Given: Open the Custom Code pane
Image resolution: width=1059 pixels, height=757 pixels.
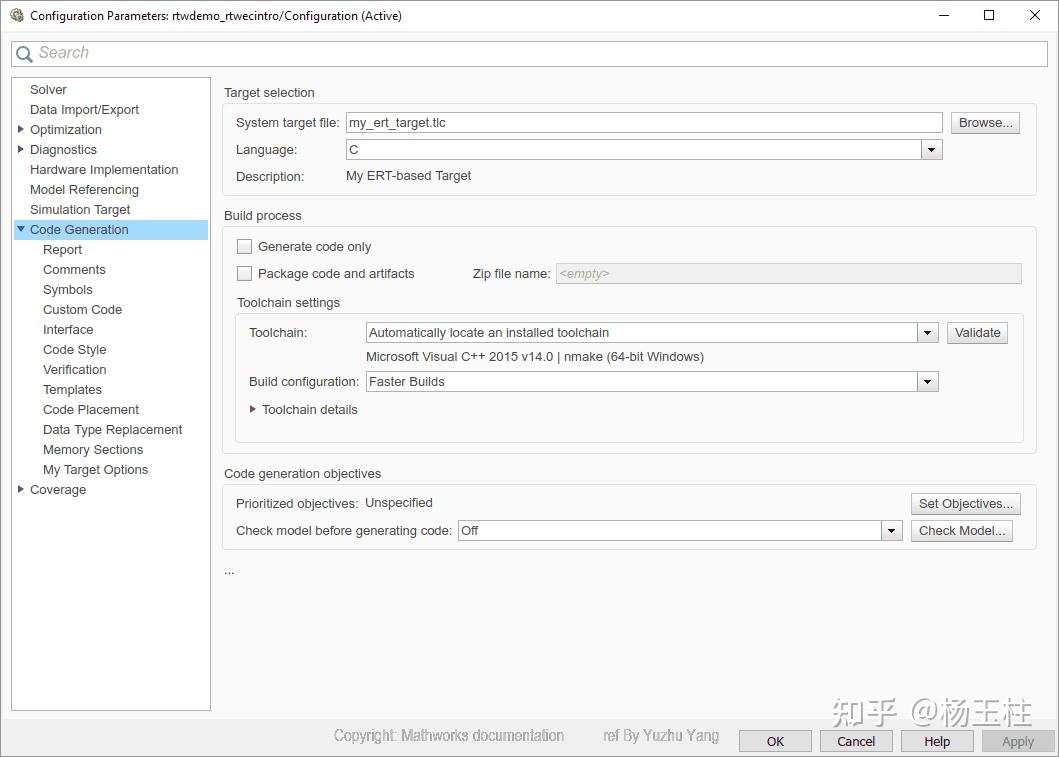Looking at the screenshot, I should coord(82,309).
